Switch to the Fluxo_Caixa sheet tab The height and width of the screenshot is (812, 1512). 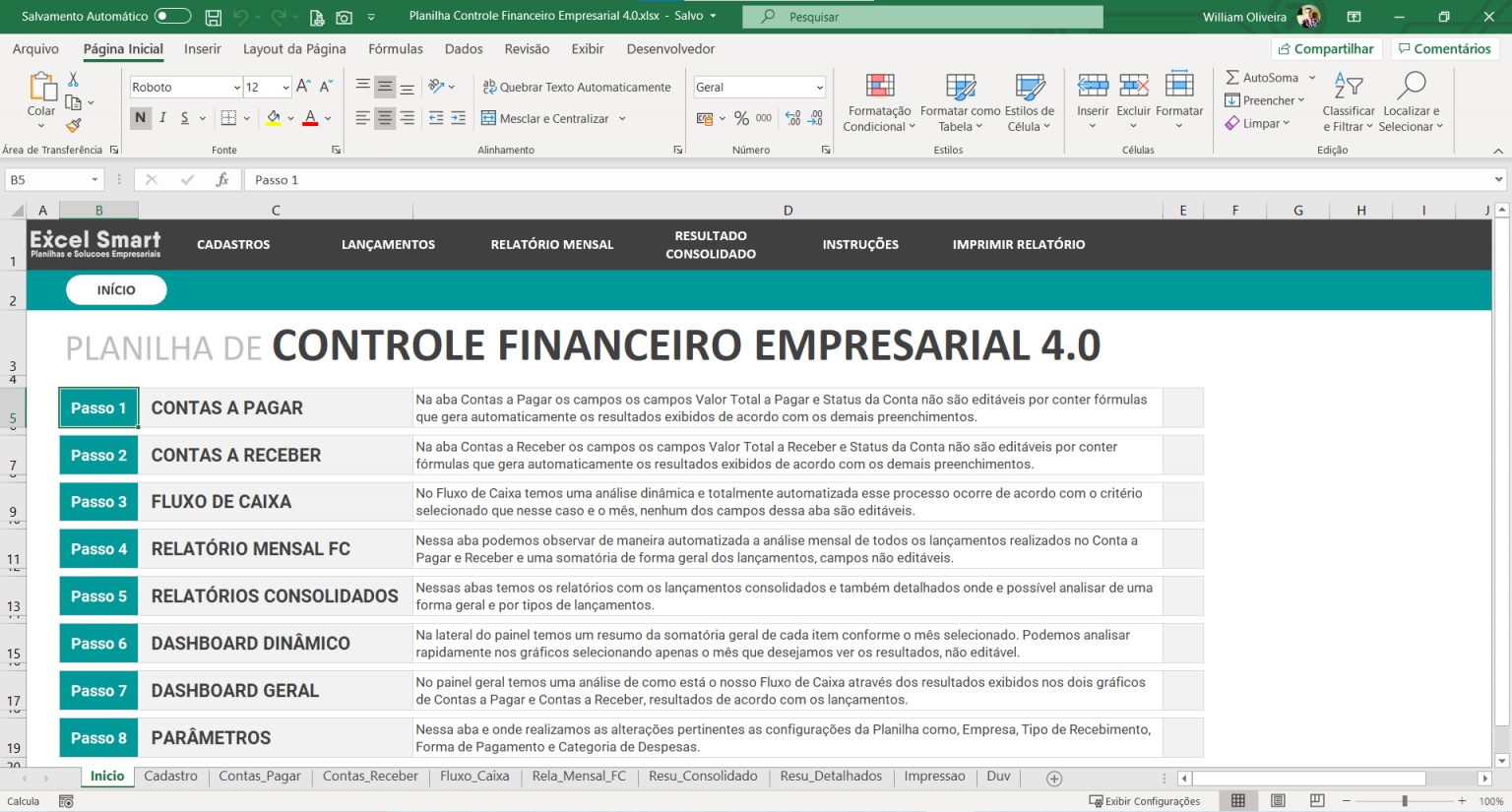pos(474,777)
